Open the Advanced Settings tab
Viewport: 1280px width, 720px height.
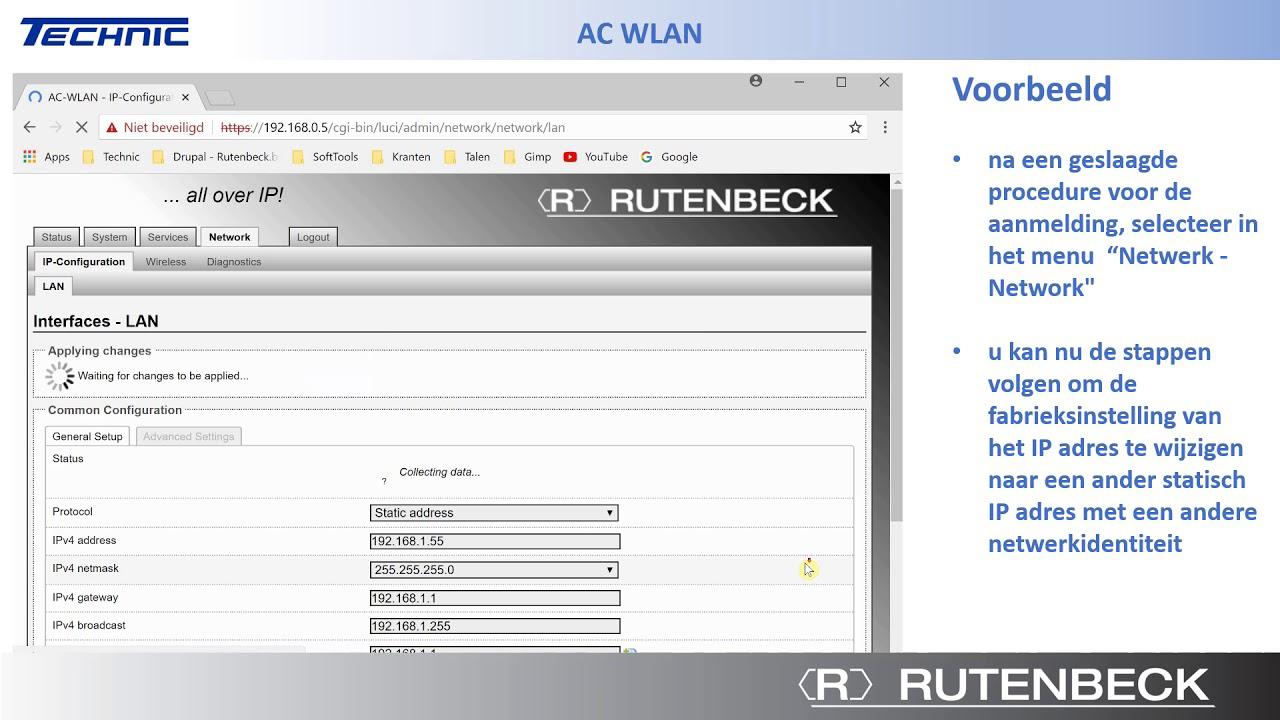point(188,436)
